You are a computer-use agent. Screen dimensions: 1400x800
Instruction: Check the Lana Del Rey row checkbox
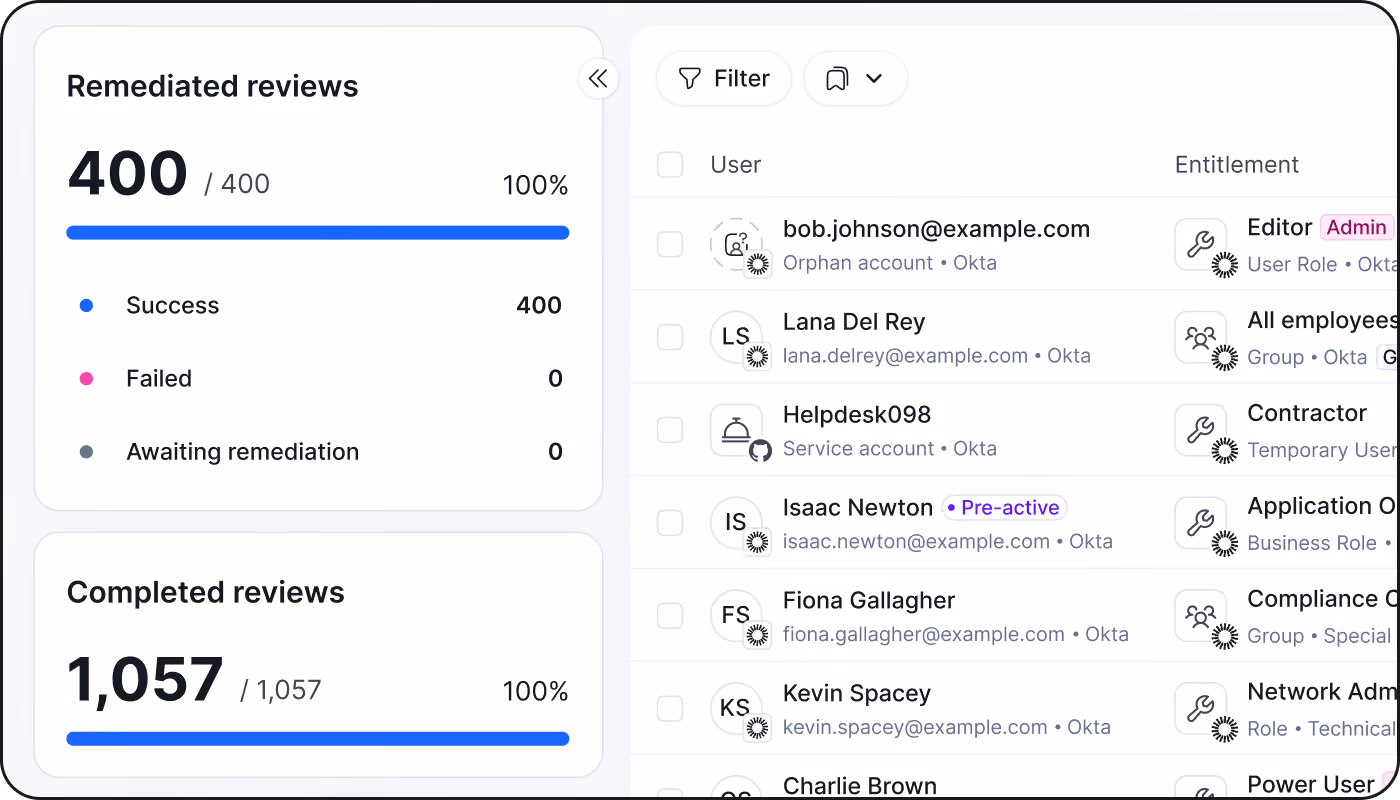670,337
